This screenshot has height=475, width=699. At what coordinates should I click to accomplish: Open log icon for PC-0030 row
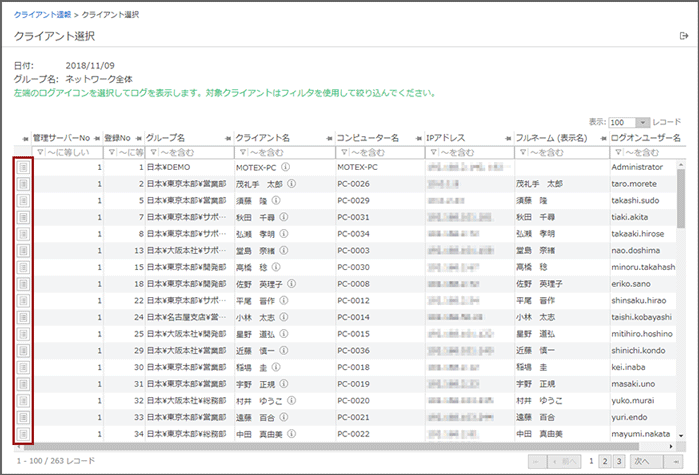[x=24, y=267]
